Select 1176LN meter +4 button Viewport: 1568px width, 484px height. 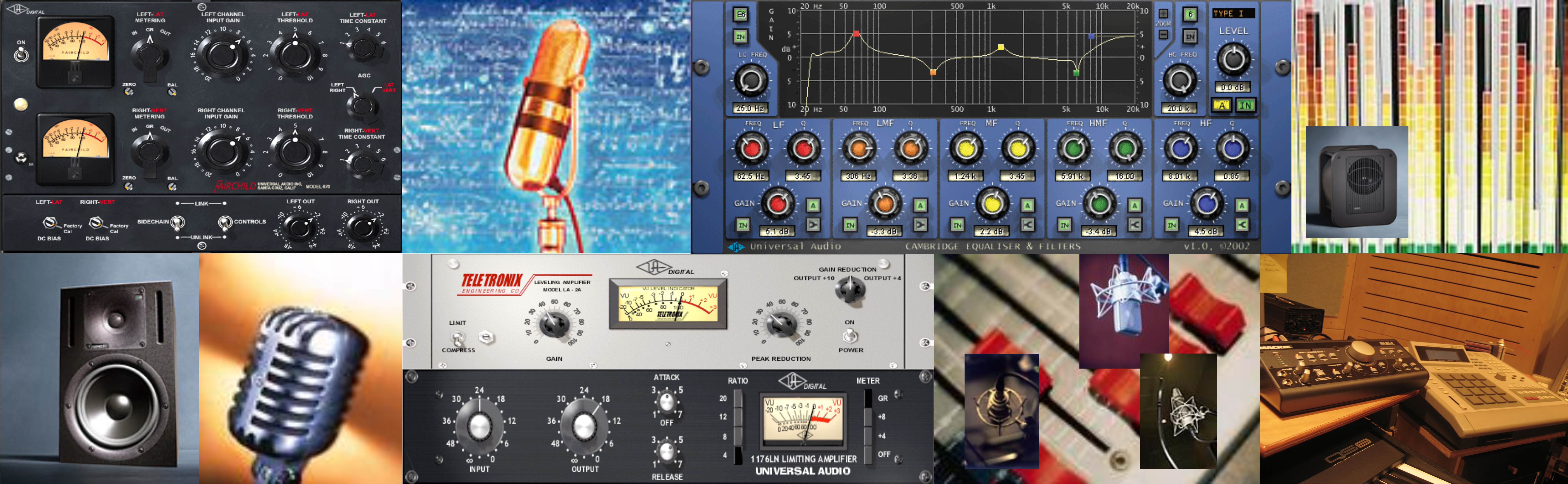point(868,436)
